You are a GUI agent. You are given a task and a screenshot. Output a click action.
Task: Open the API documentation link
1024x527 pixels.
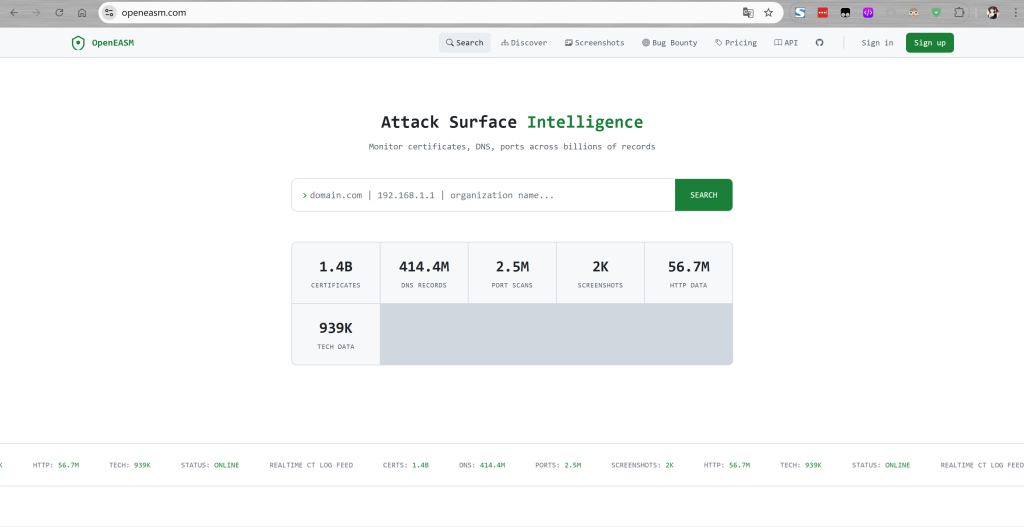[x=786, y=43]
